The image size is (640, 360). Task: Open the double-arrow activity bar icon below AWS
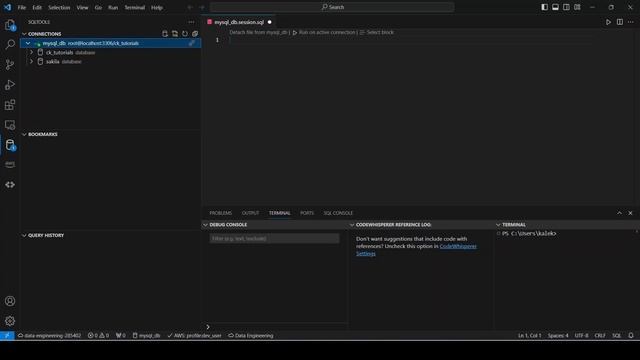click(x=10, y=184)
